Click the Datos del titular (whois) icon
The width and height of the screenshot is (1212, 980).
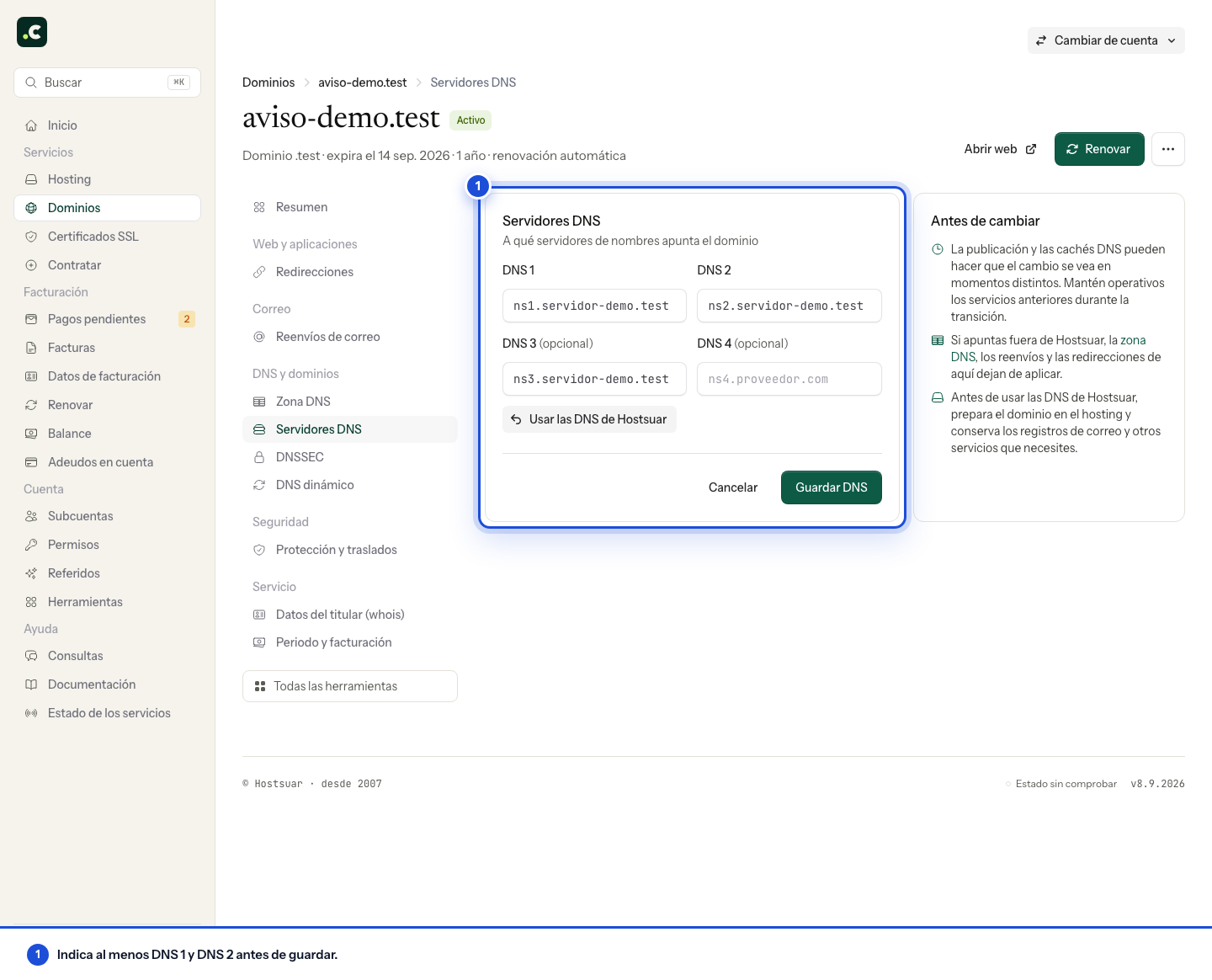(259, 615)
